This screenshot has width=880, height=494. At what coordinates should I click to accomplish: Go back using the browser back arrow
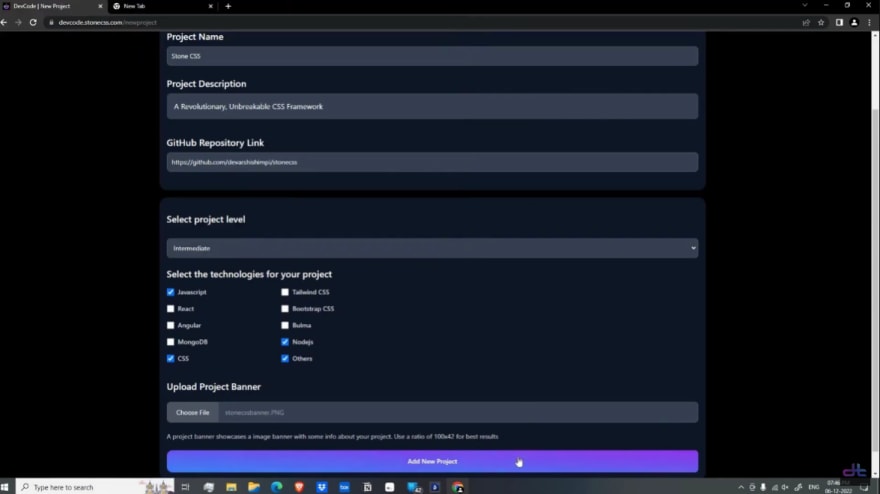click(4, 22)
